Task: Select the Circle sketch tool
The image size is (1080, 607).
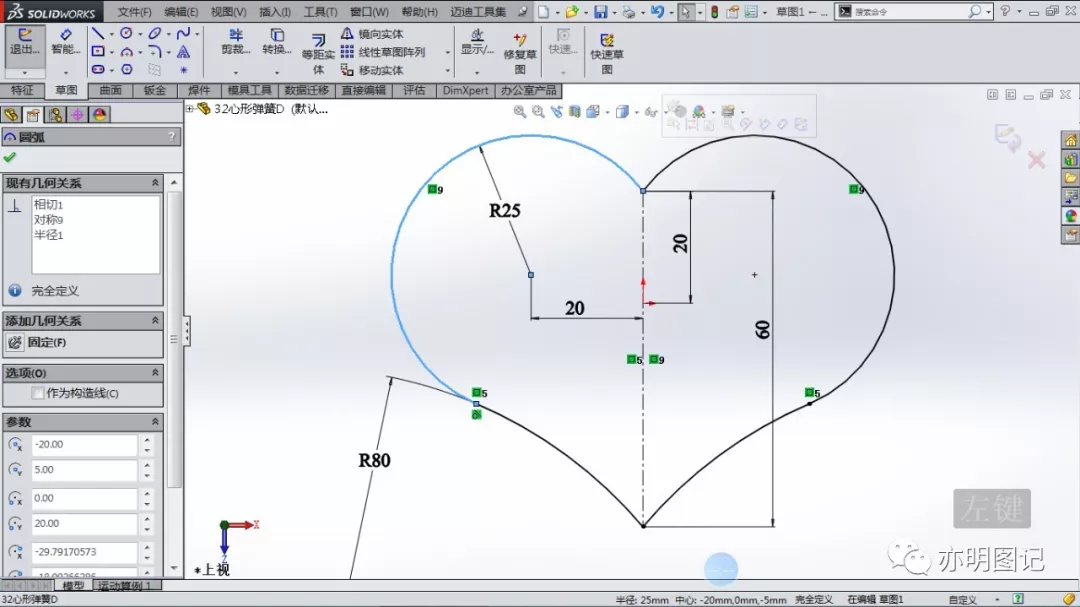Action: coord(126,33)
